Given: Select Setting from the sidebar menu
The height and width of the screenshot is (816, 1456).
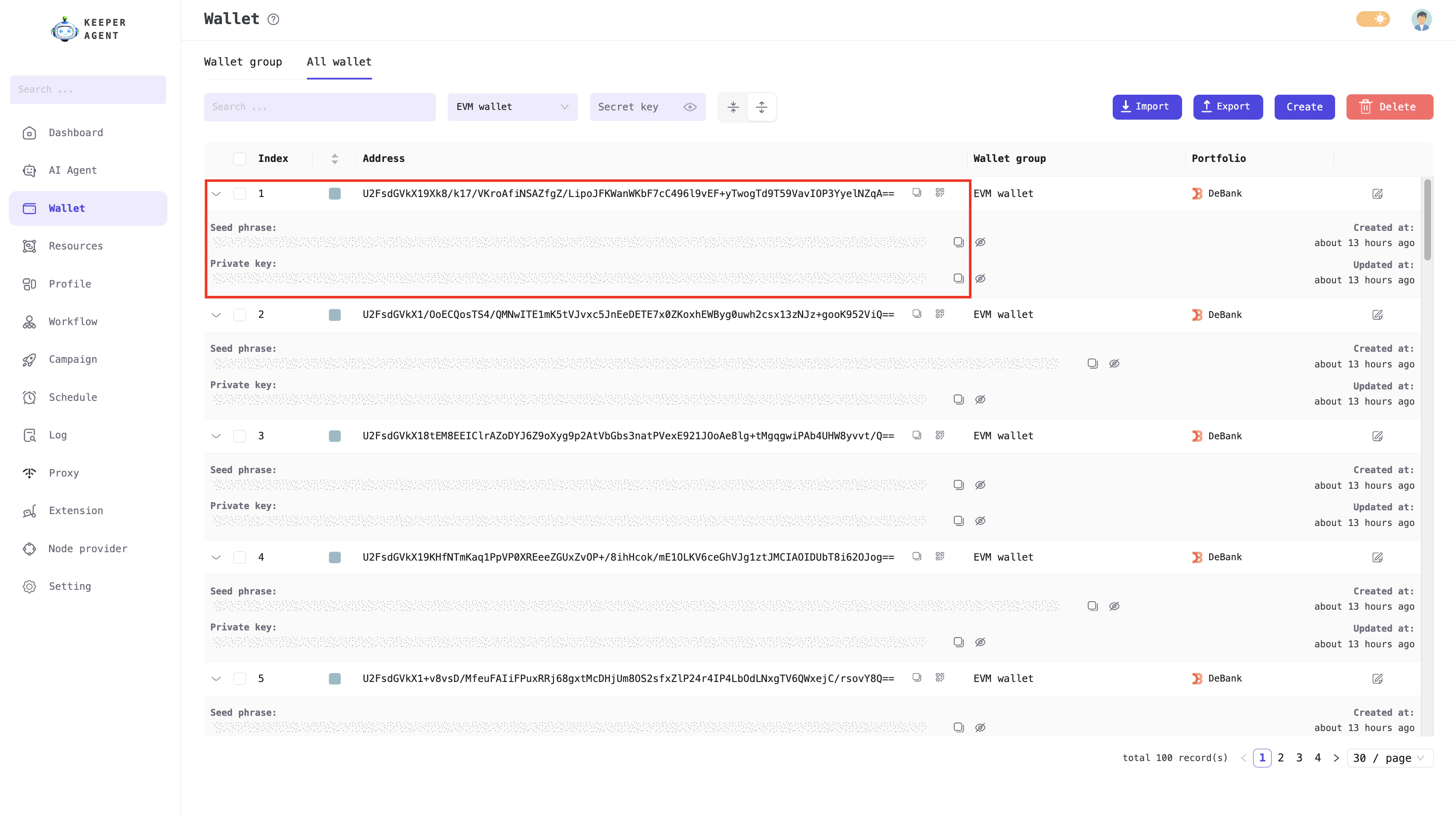Looking at the screenshot, I should click(x=69, y=586).
